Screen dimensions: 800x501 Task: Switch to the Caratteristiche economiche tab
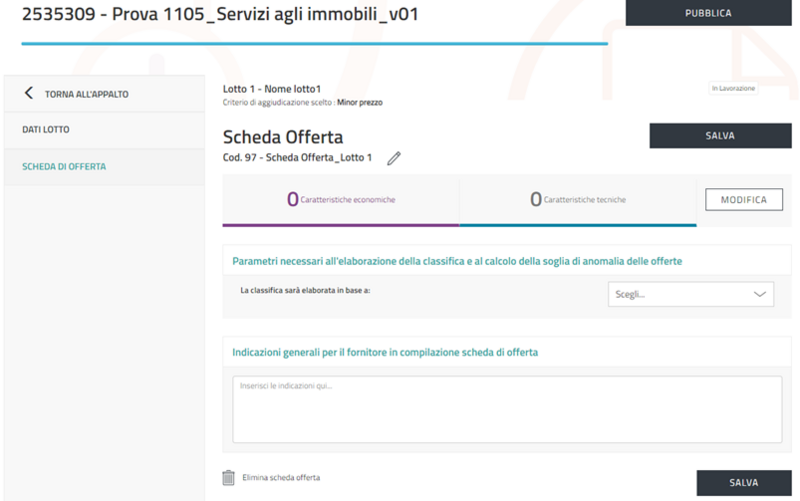click(x=341, y=200)
